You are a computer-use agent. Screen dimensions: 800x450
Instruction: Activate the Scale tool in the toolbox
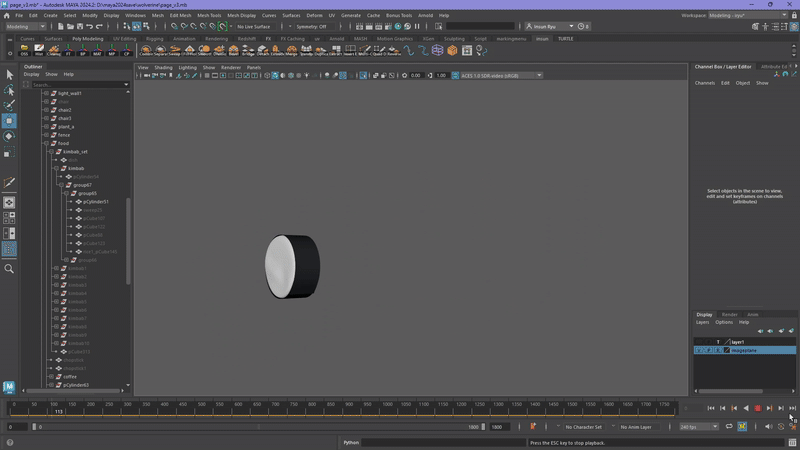9,152
